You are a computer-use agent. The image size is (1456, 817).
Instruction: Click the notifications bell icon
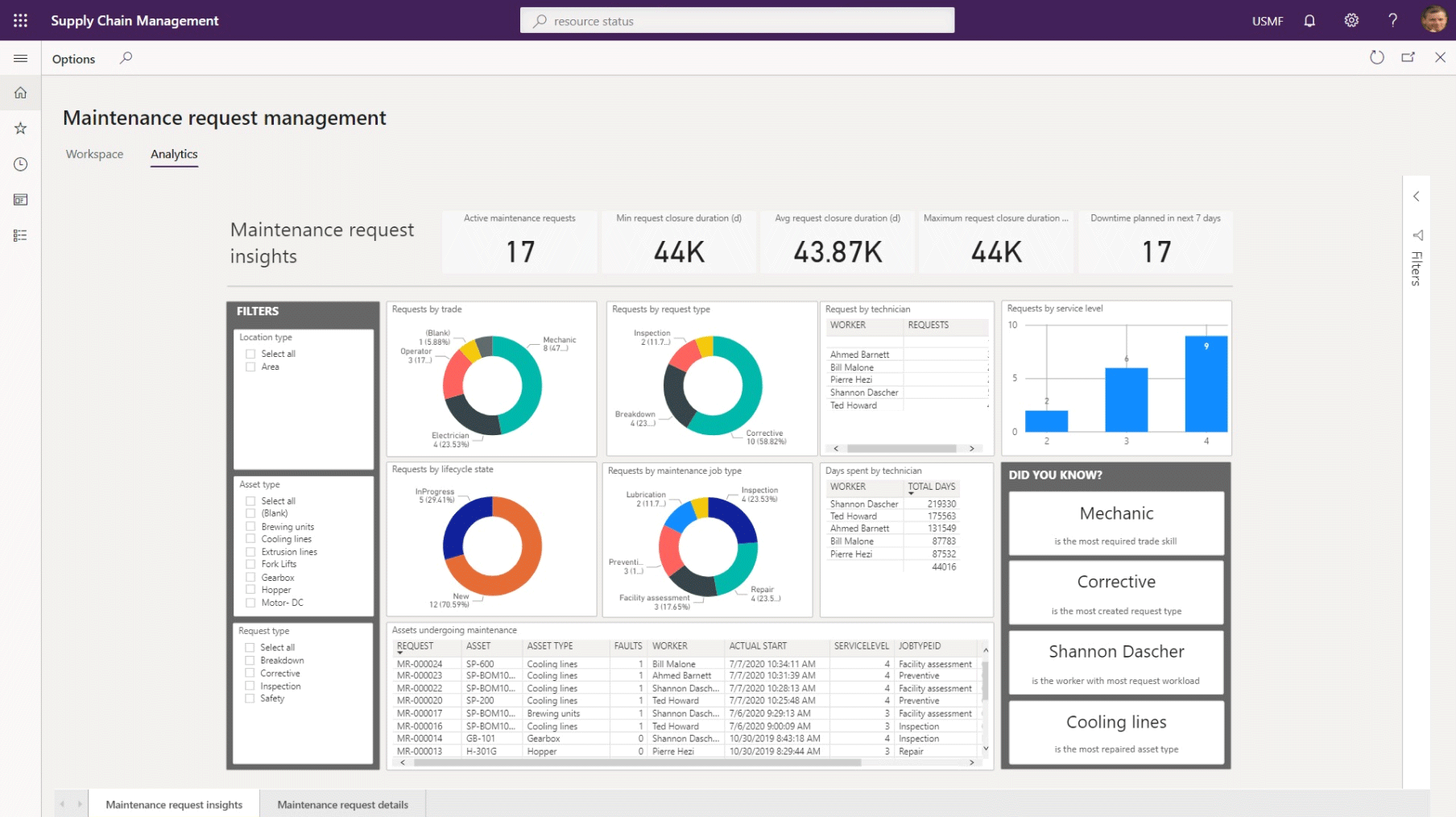tap(1309, 21)
